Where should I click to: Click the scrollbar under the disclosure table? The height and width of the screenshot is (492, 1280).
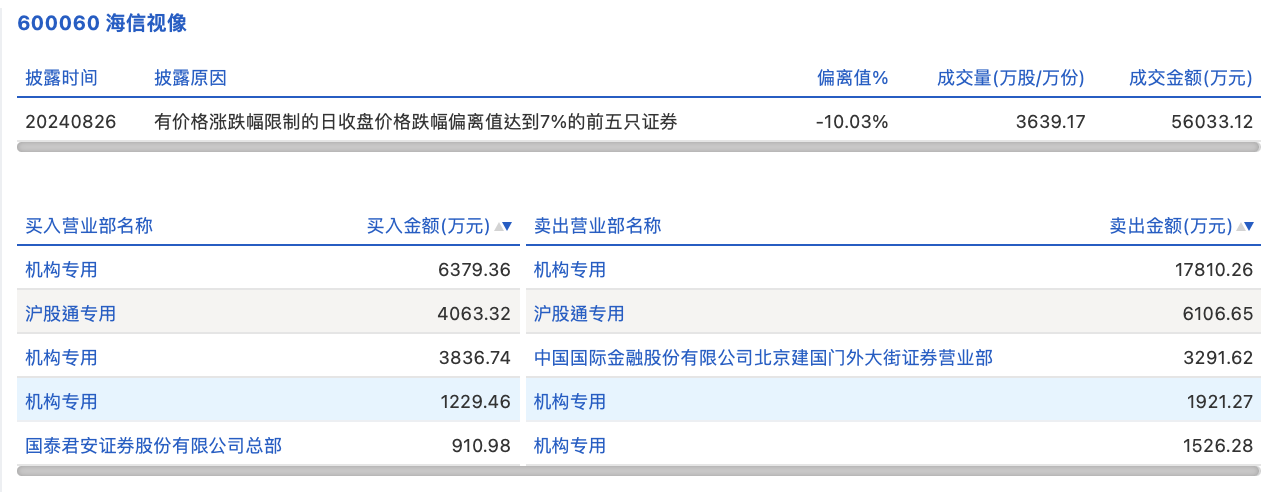[638, 147]
